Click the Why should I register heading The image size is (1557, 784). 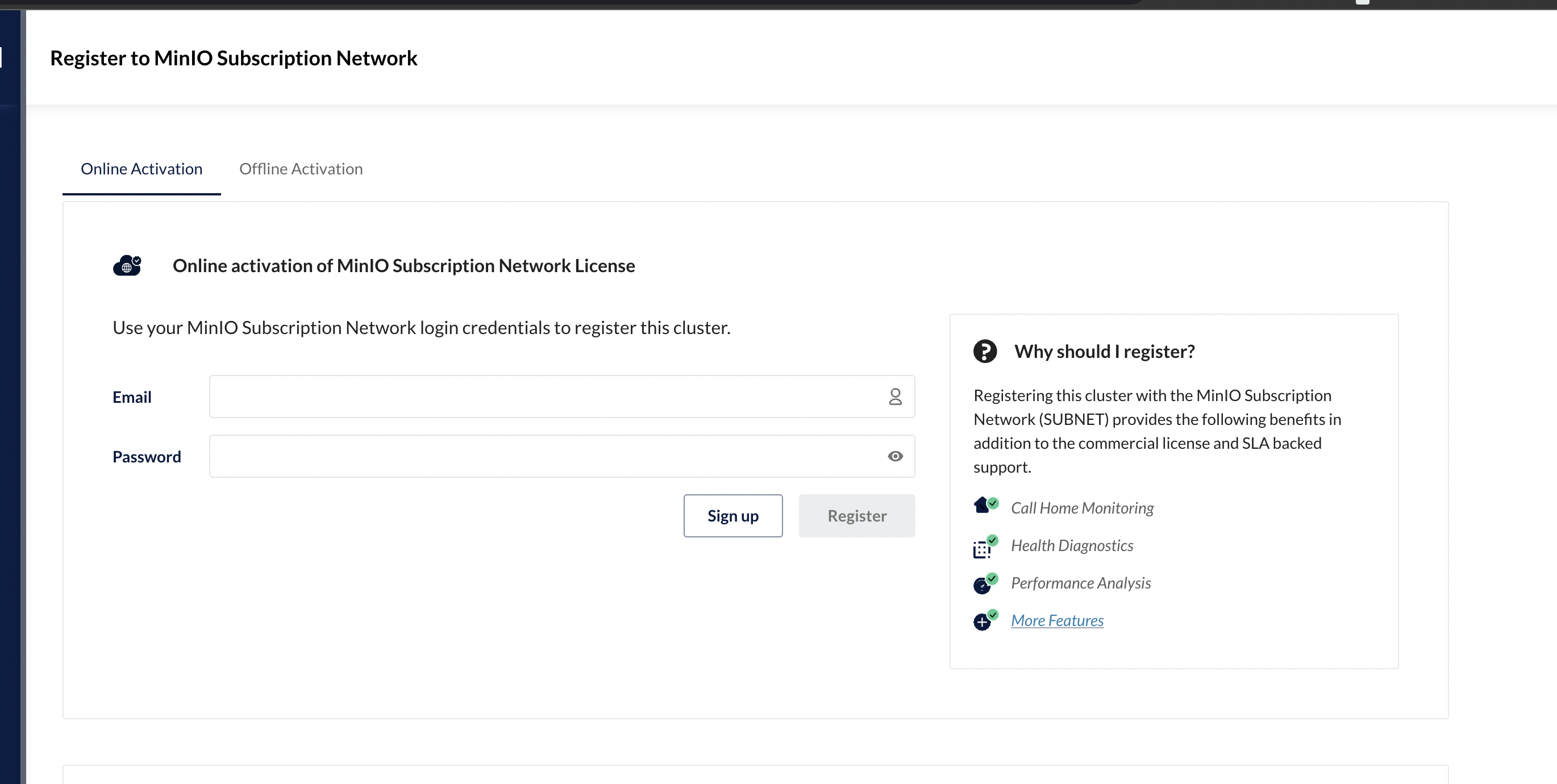(1104, 351)
